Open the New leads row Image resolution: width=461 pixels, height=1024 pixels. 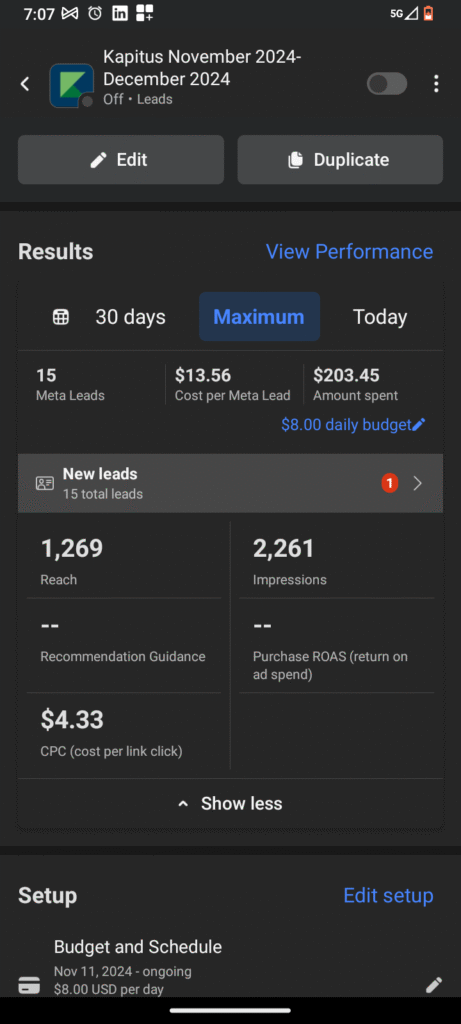pyautogui.click(x=230, y=483)
